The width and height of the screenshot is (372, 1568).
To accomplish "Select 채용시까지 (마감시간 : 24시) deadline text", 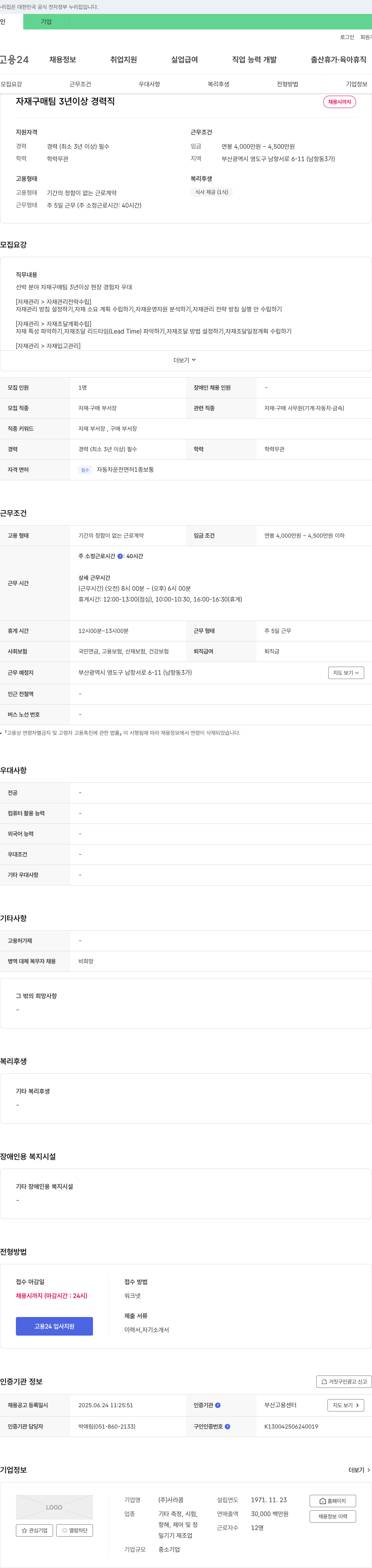I will [52, 1295].
